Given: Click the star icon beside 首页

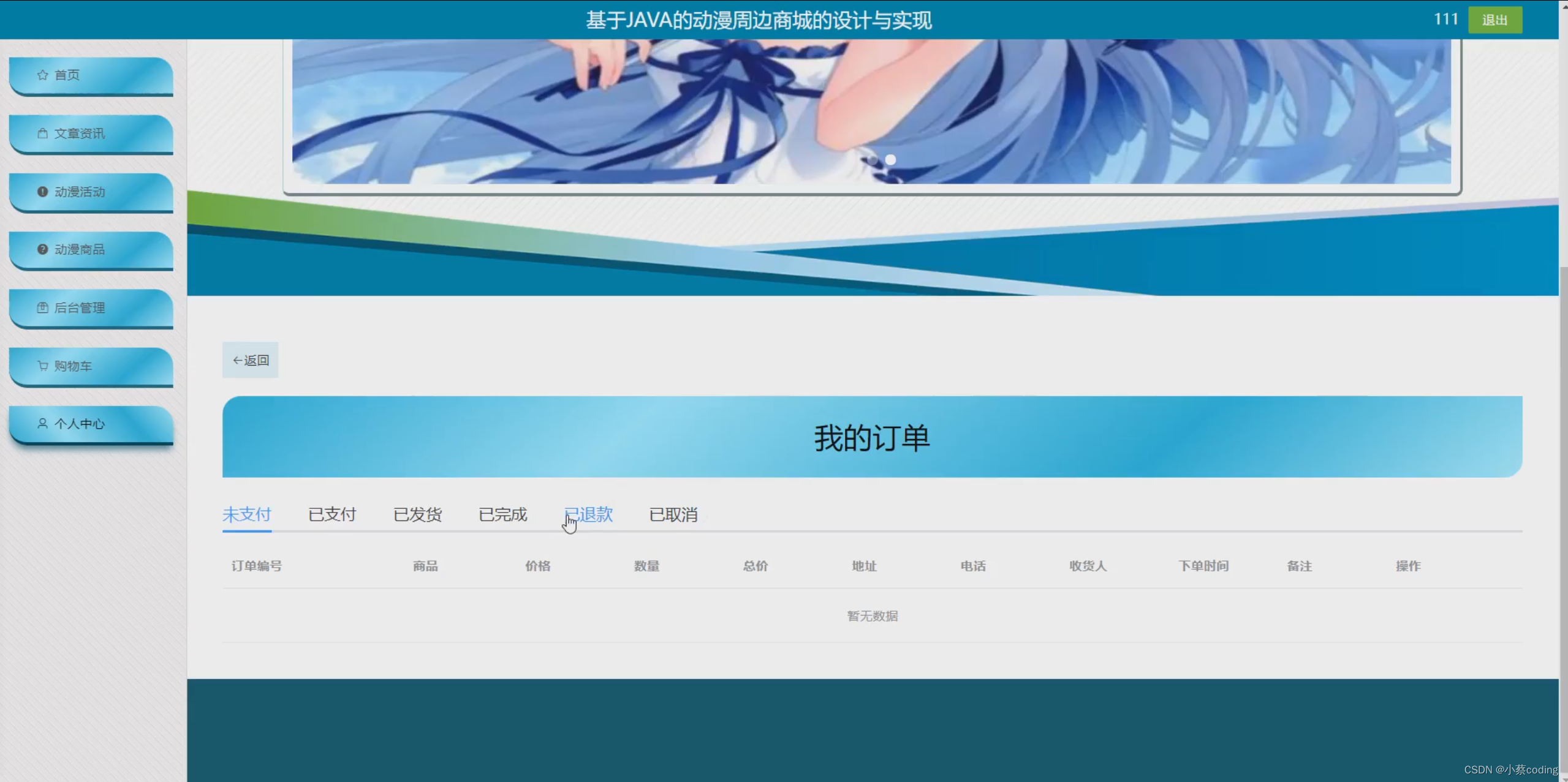Looking at the screenshot, I should point(42,75).
